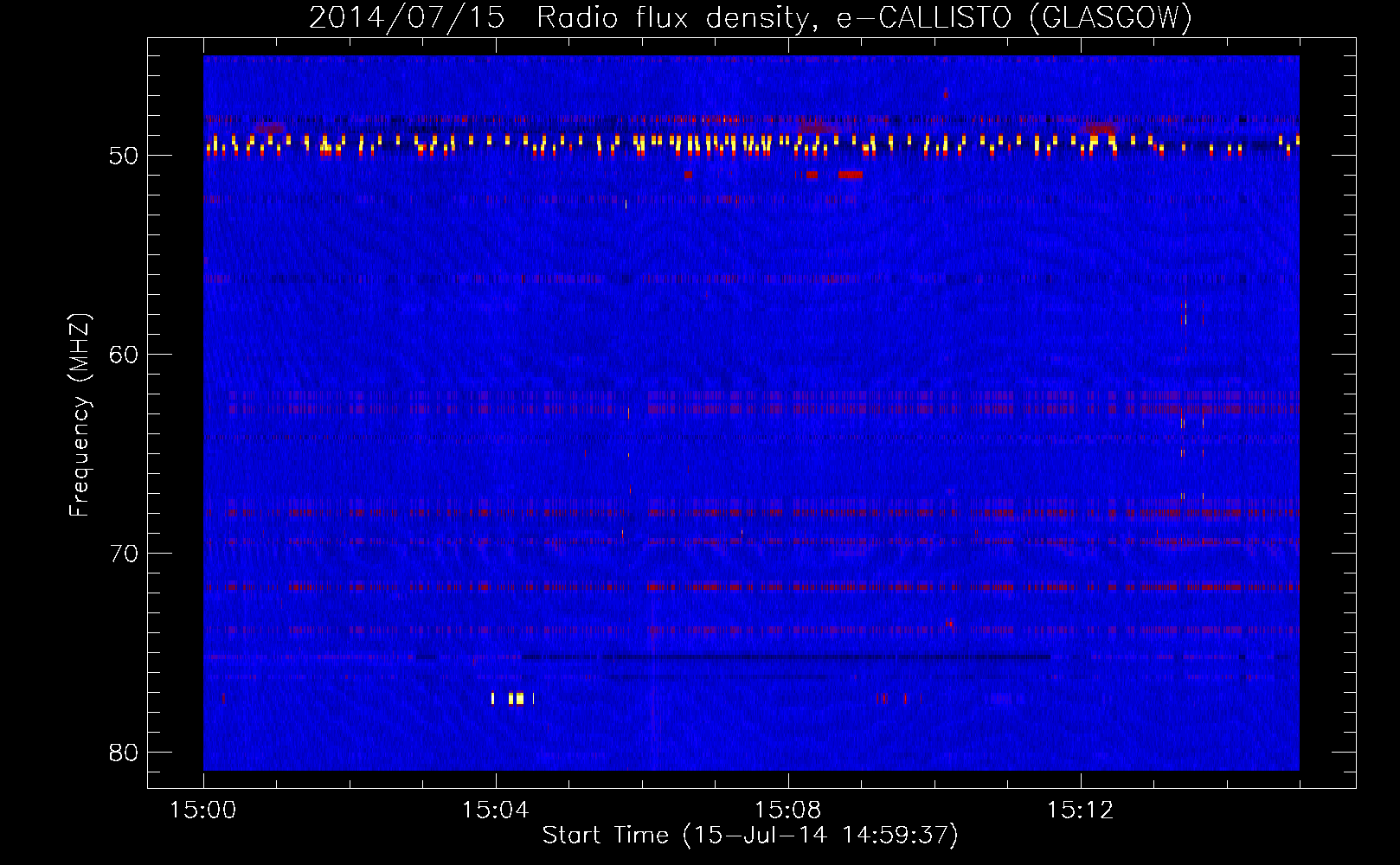The width and height of the screenshot is (1400, 865).
Task: Click the red streak at 51 MHz near 15:09
Action: (851, 175)
